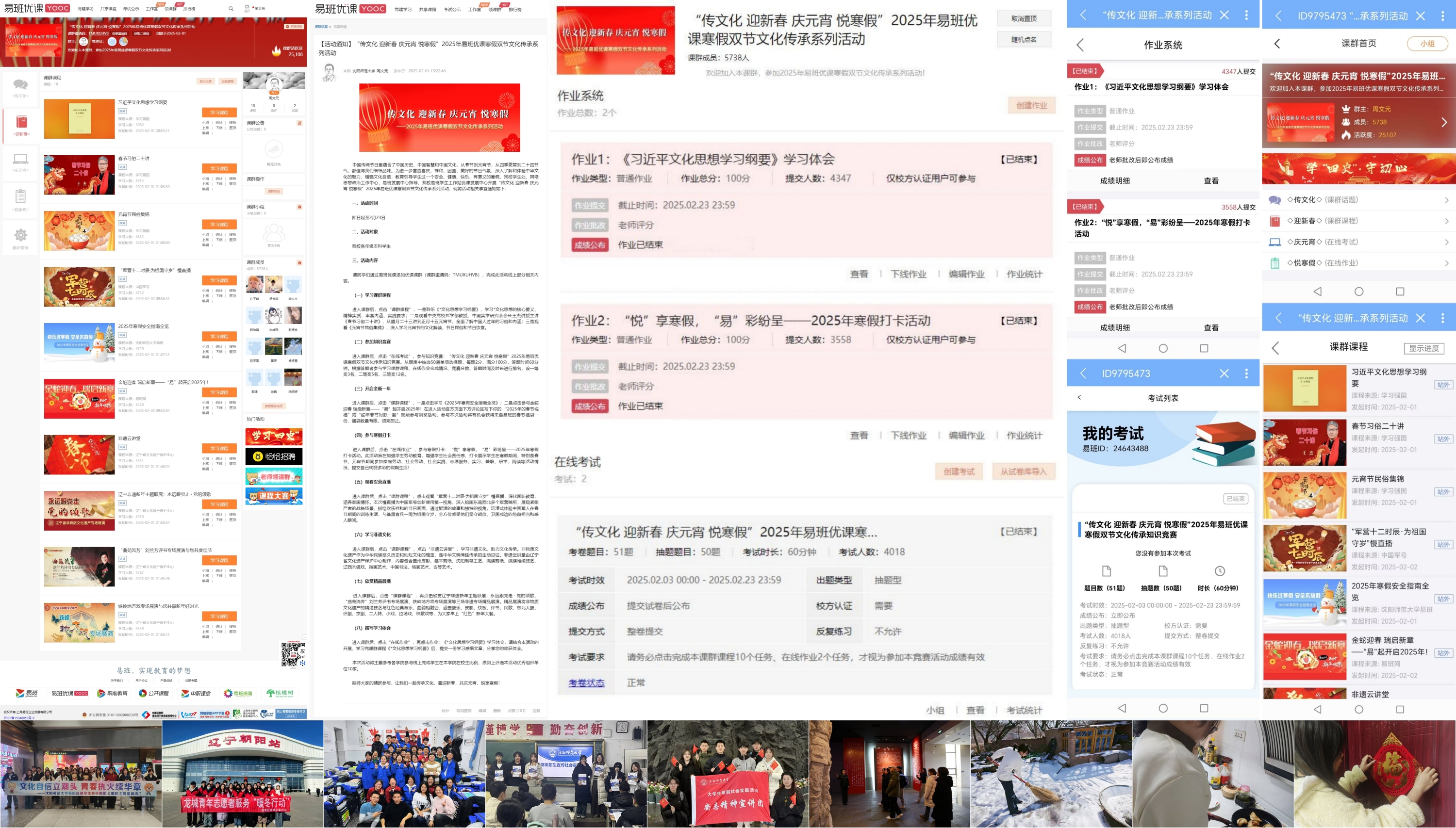Open 考试公示 in left YOOC header
This screenshot has width=1456, height=828.
[x=131, y=9]
